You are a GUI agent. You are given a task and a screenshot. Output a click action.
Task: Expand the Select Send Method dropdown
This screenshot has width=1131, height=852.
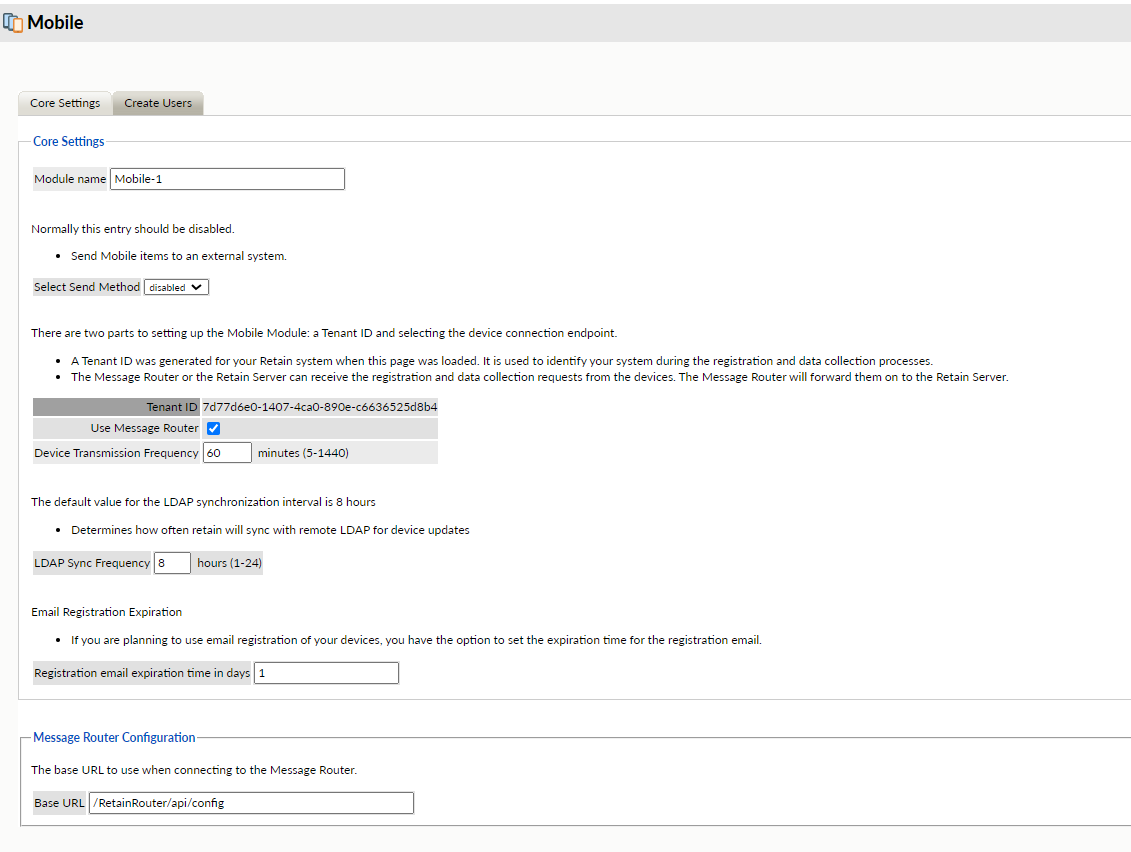(177, 287)
